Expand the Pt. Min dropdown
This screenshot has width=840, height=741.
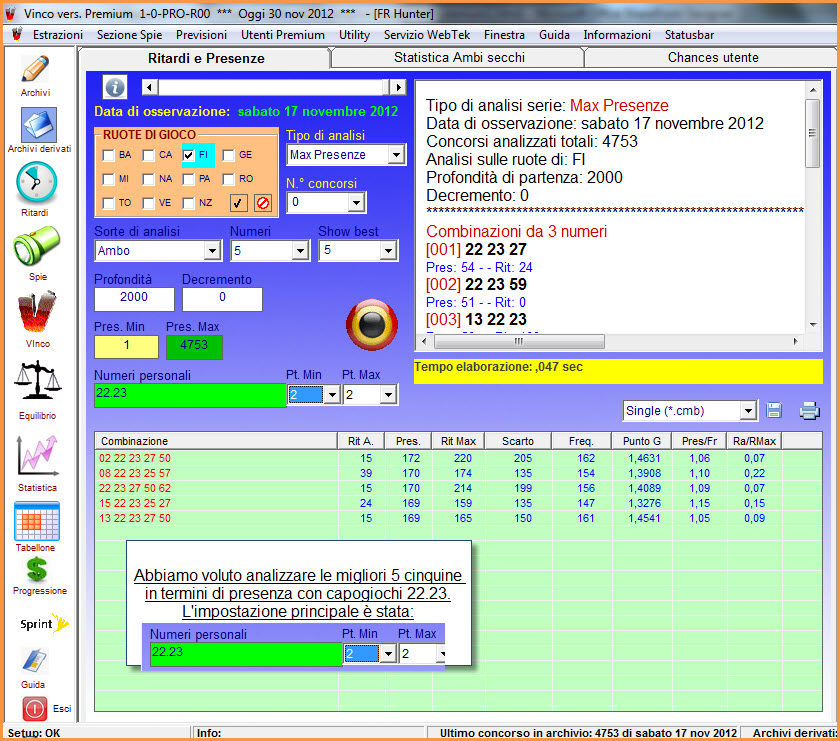pyautogui.click(x=332, y=395)
